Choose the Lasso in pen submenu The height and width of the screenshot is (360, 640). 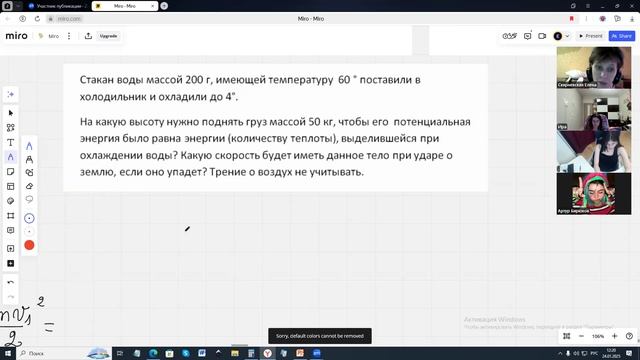click(x=29, y=200)
